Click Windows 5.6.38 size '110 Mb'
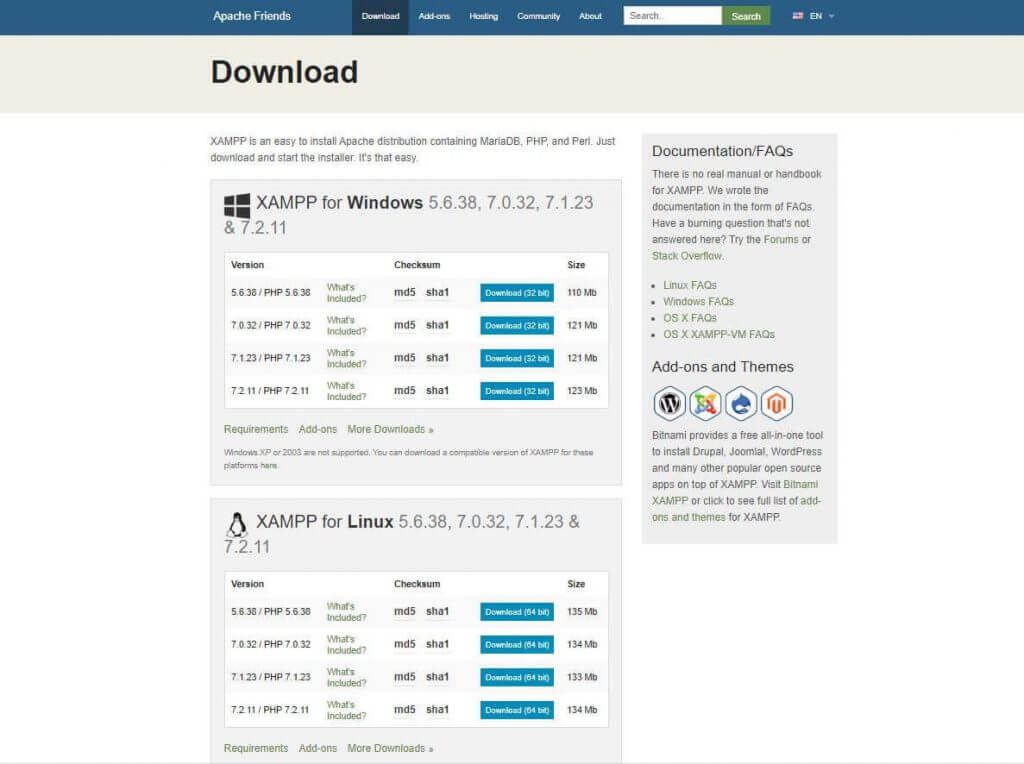The image size is (1024, 764). [x=582, y=293]
